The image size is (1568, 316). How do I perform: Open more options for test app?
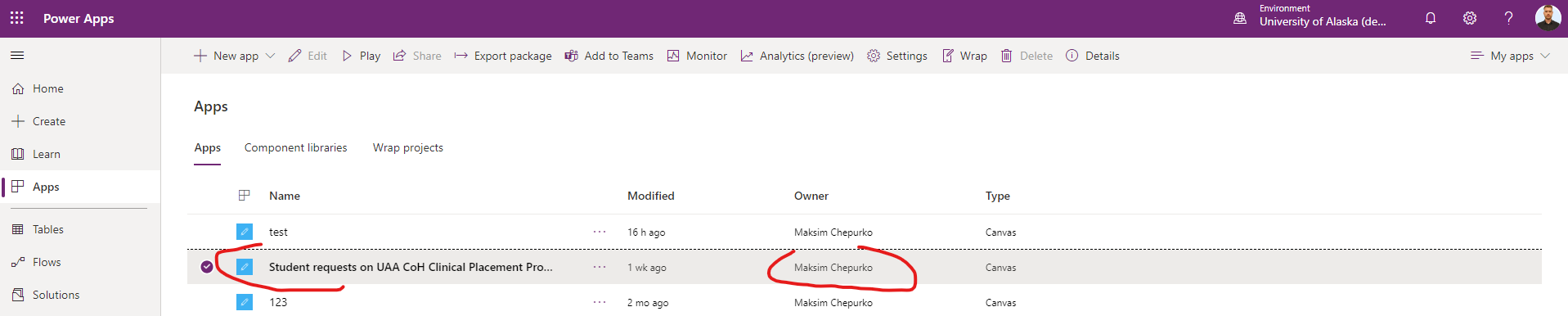(x=600, y=232)
